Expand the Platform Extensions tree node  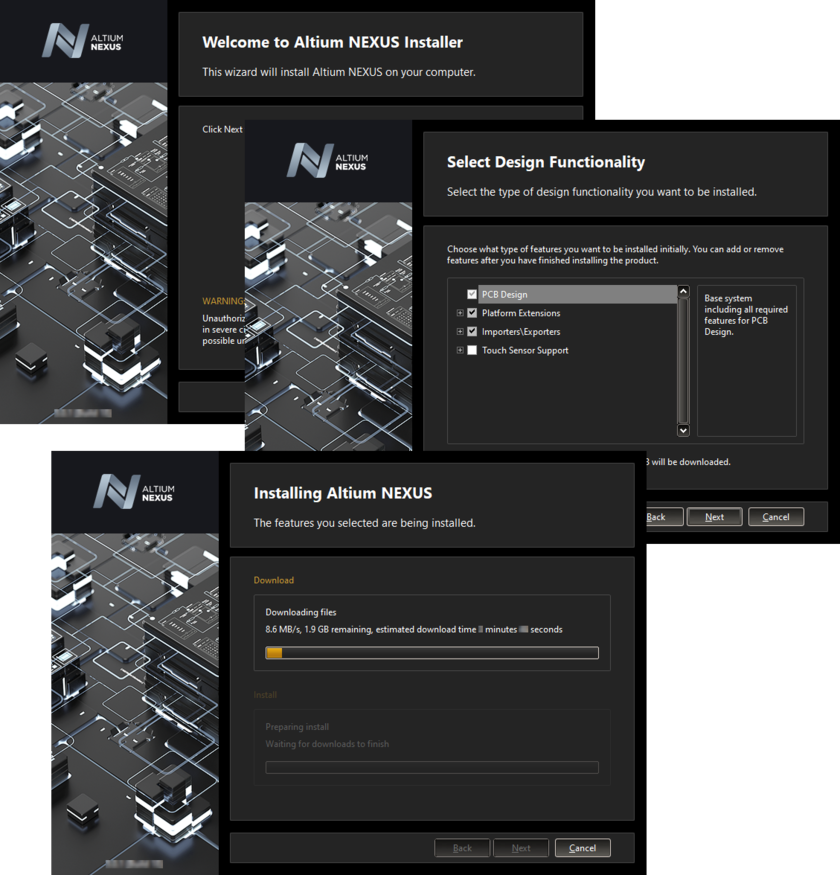point(458,313)
